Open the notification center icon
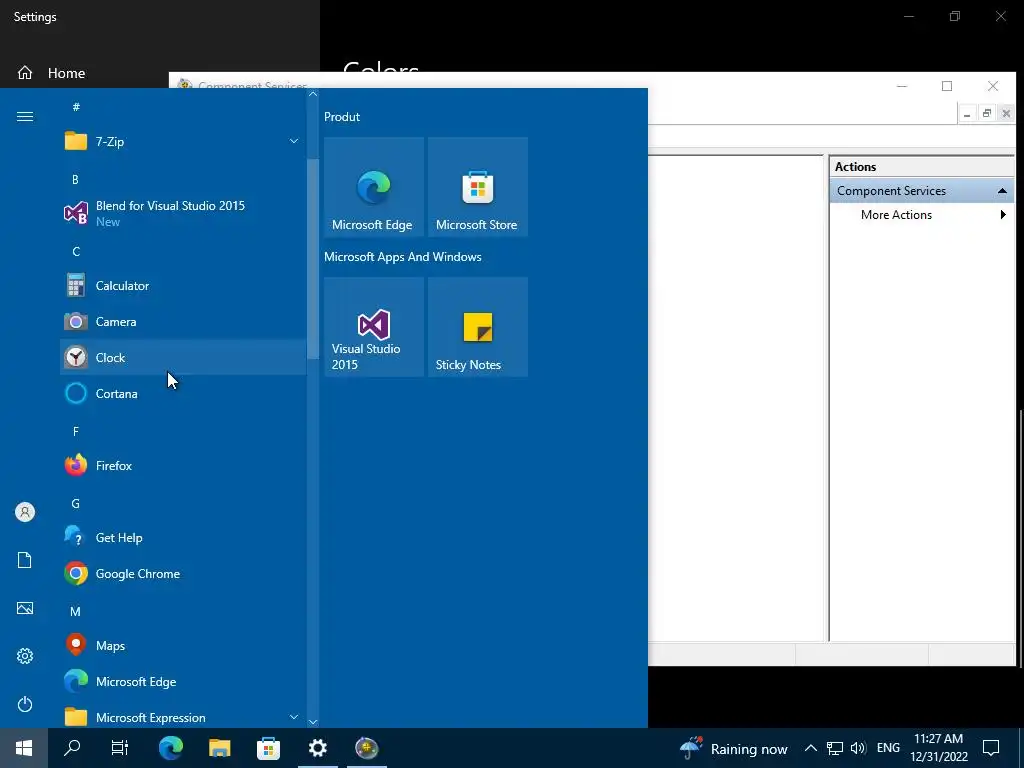Image resolution: width=1024 pixels, height=768 pixels. (x=991, y=748)
